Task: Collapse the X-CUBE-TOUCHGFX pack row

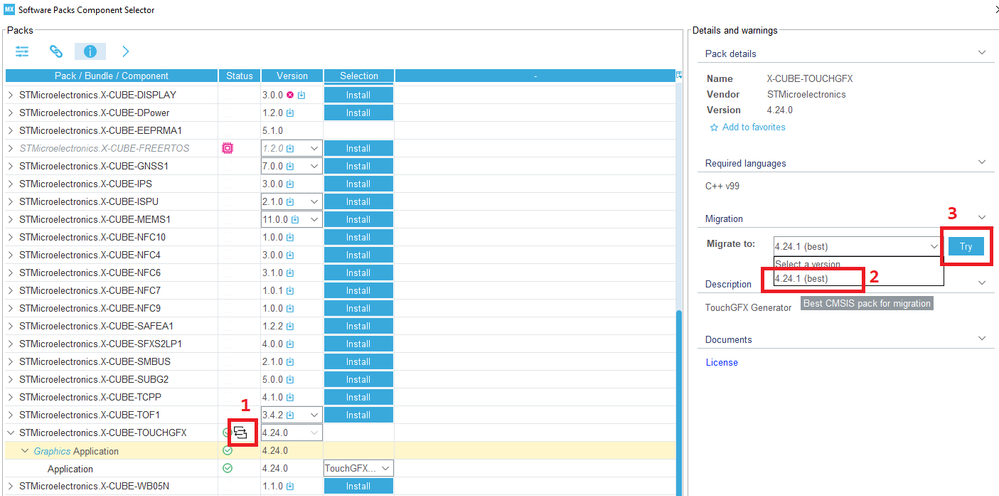Action: (x=10, y=433)
